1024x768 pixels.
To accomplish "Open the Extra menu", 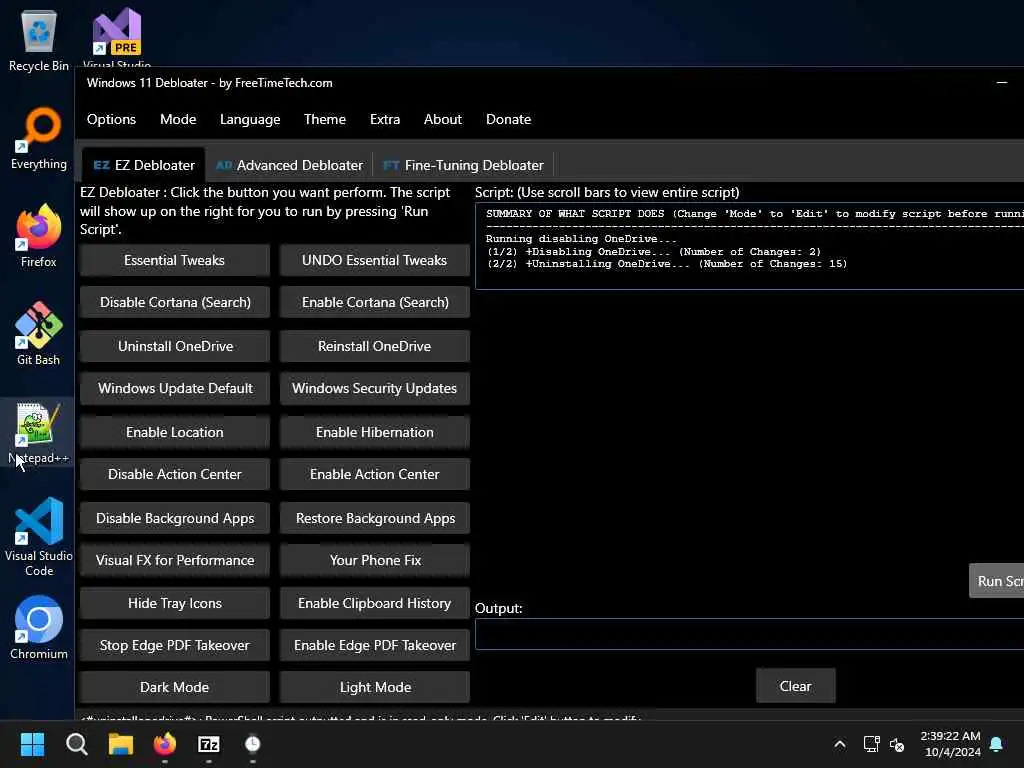I will click(385, 120).
